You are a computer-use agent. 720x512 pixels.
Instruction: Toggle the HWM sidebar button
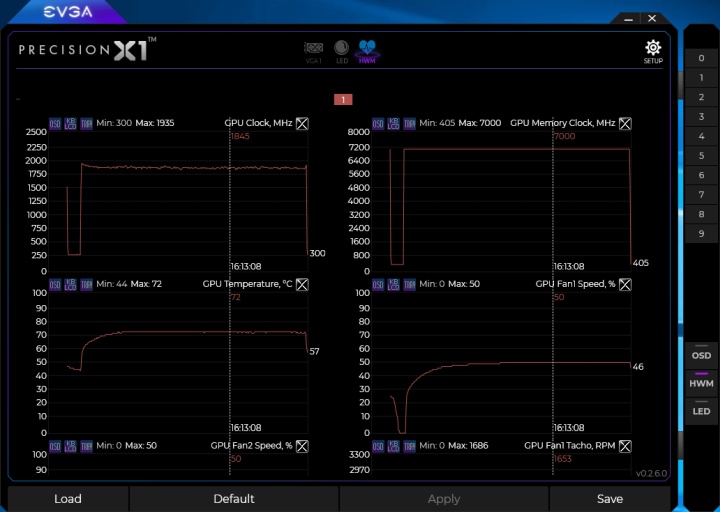tap(701, 382)
